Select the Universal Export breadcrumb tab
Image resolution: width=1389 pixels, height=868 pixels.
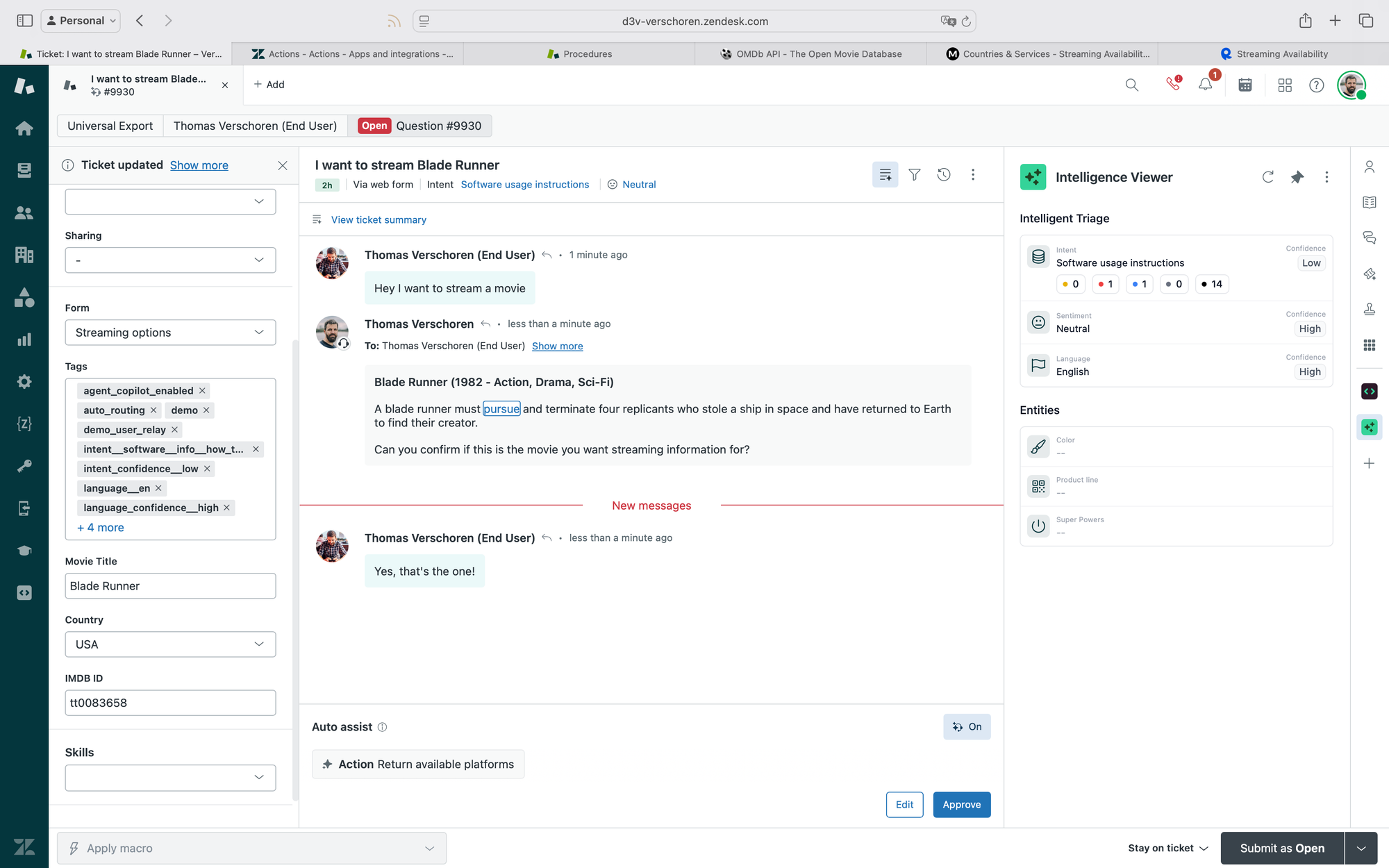coord(110,126)
